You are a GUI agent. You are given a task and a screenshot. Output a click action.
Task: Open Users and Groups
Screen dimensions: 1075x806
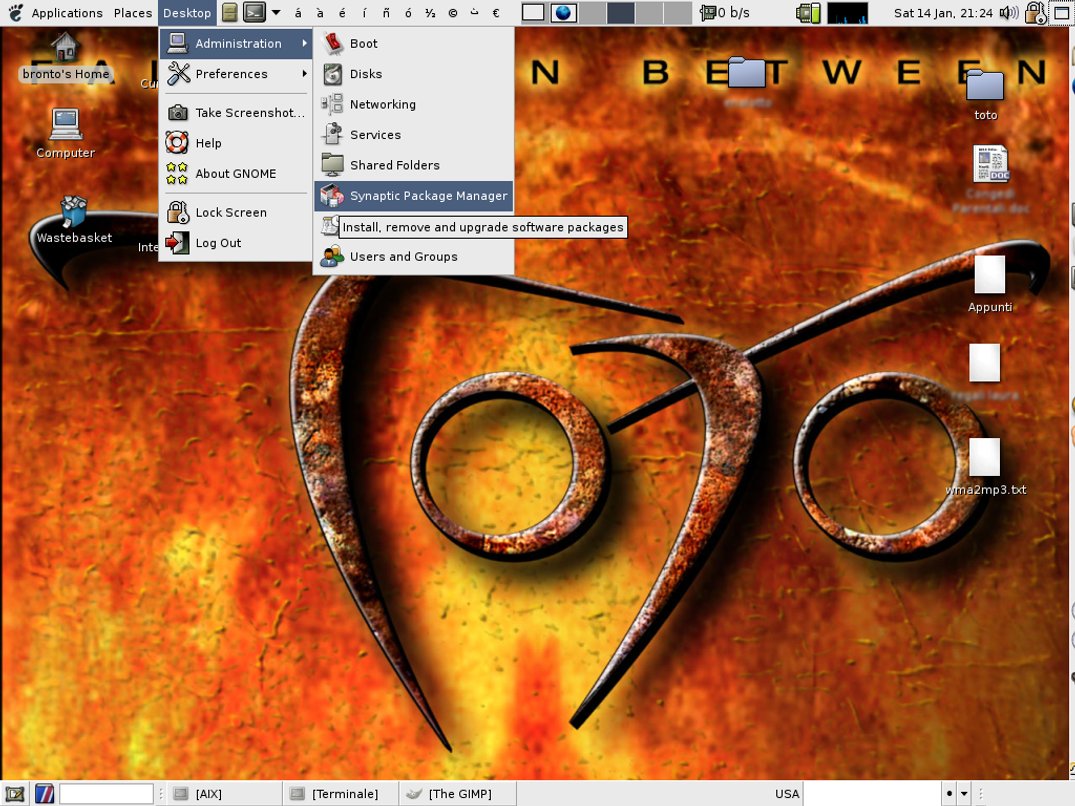pos(413,256)
